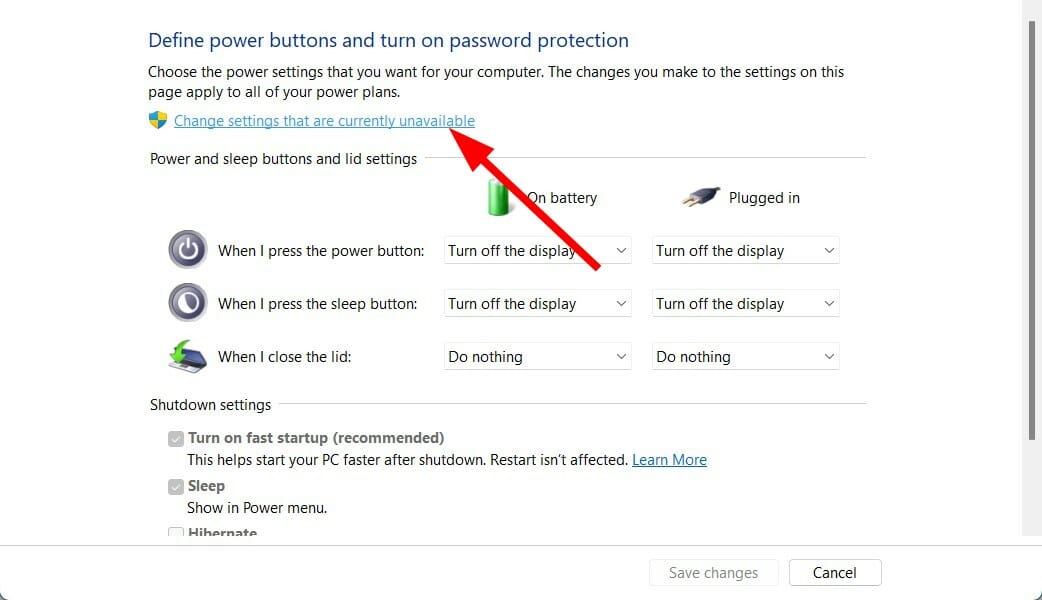1042x600 pixels.
Task: Click Change settings that are currently unavailable
Action: 323,120
